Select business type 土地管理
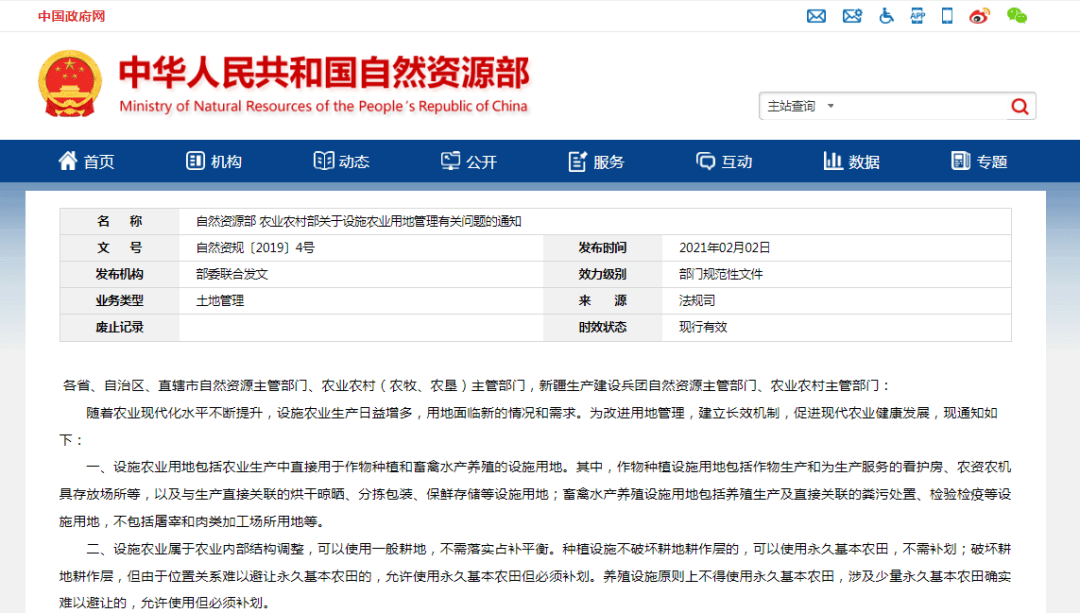1080x613 pixels. (220, 300)
